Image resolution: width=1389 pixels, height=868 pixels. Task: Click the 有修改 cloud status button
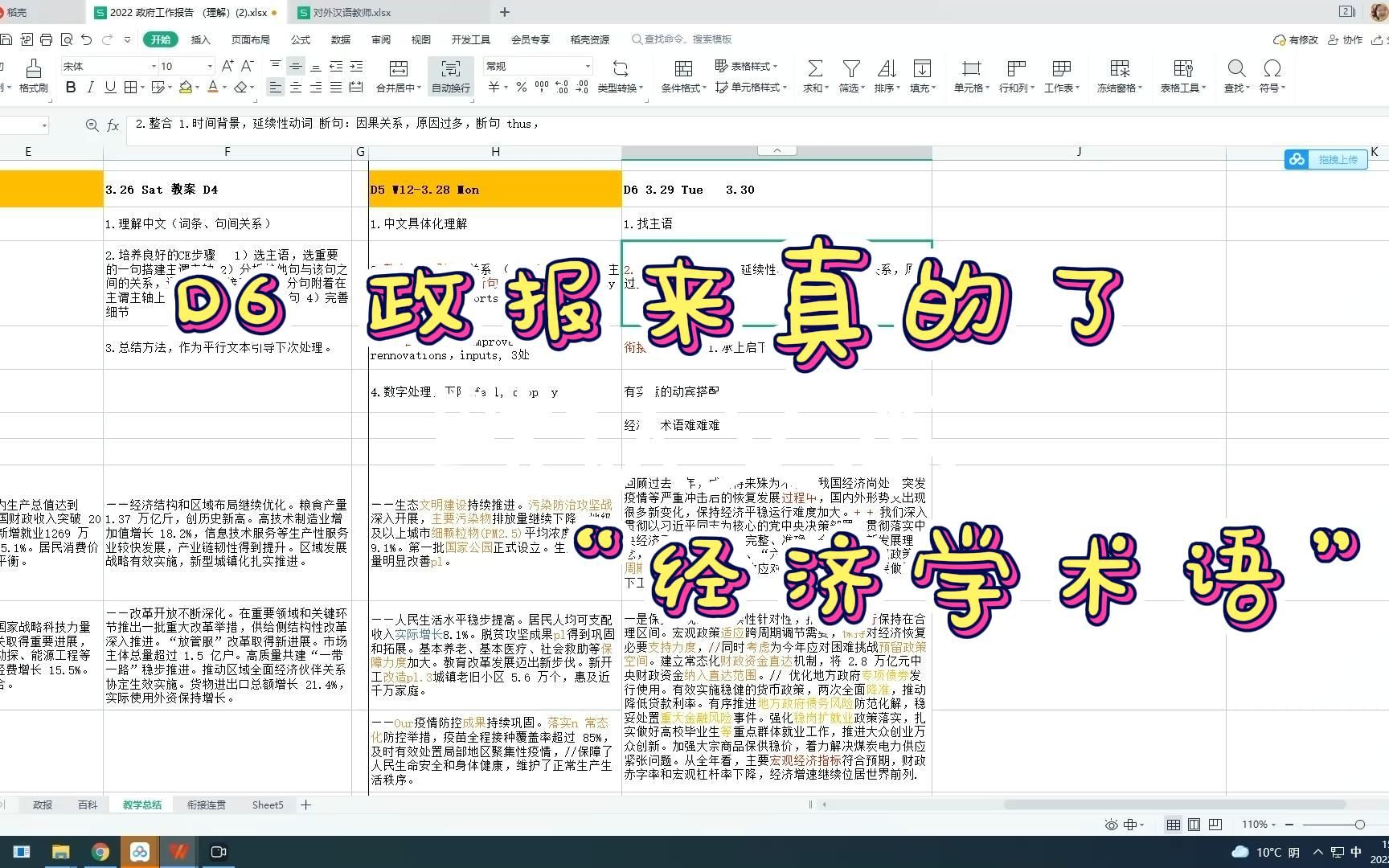point(1295,39)
